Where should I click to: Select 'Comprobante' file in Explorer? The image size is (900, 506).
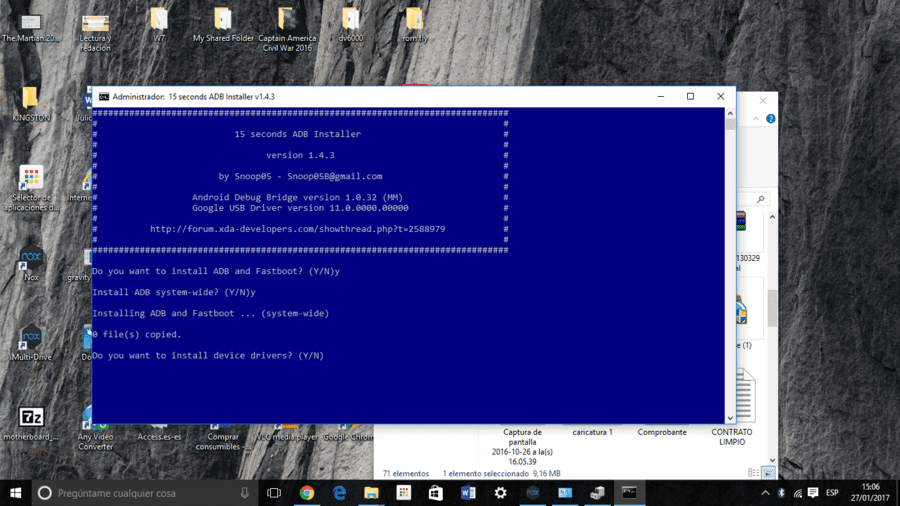[x=662, y=432]
